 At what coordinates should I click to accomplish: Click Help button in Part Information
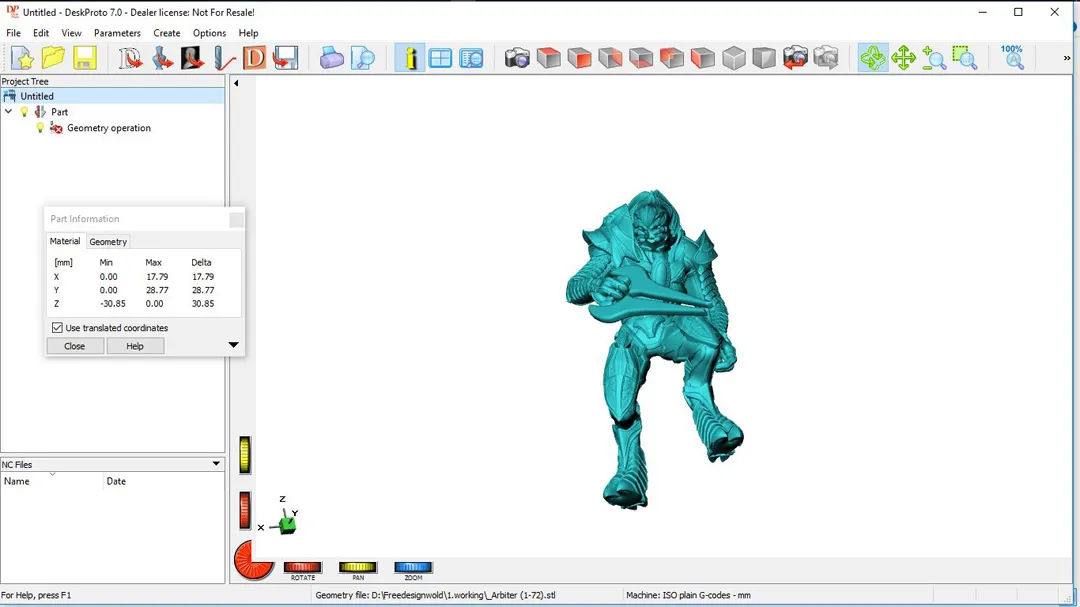[x=135, y=346]
